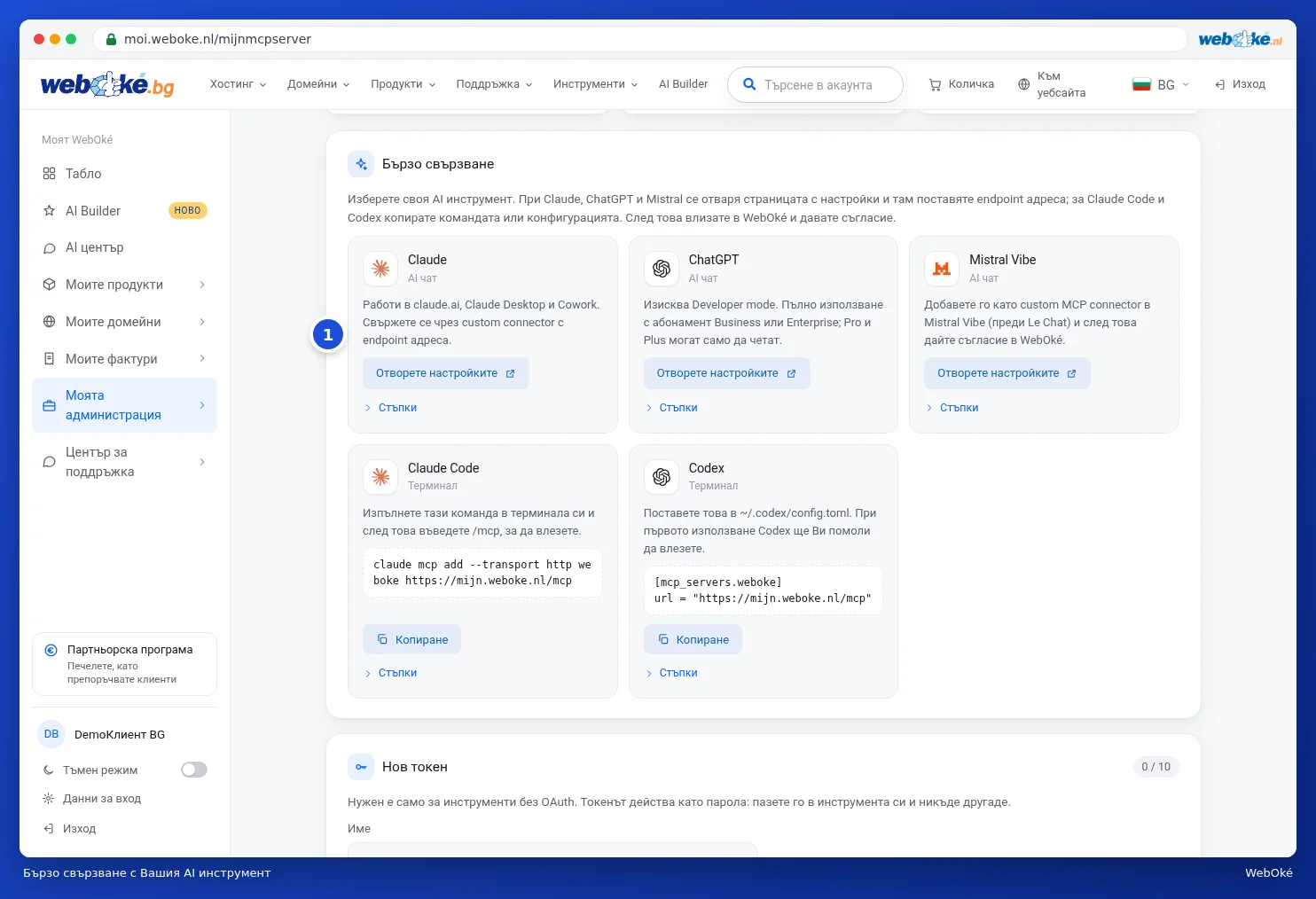Click the Claude Code card logo

[380, 477]
